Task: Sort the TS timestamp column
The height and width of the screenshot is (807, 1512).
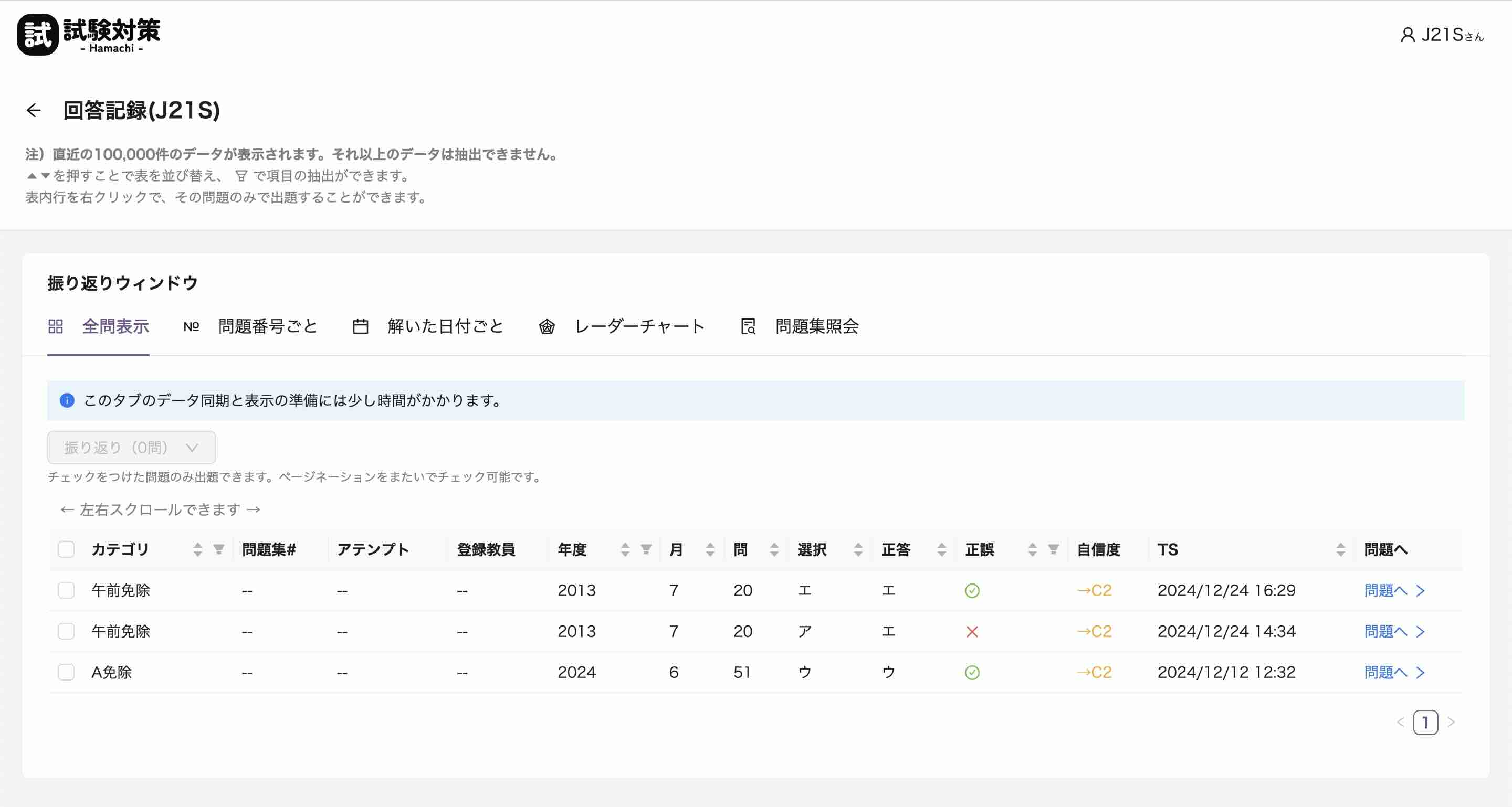Action: tap(1340, 549)
